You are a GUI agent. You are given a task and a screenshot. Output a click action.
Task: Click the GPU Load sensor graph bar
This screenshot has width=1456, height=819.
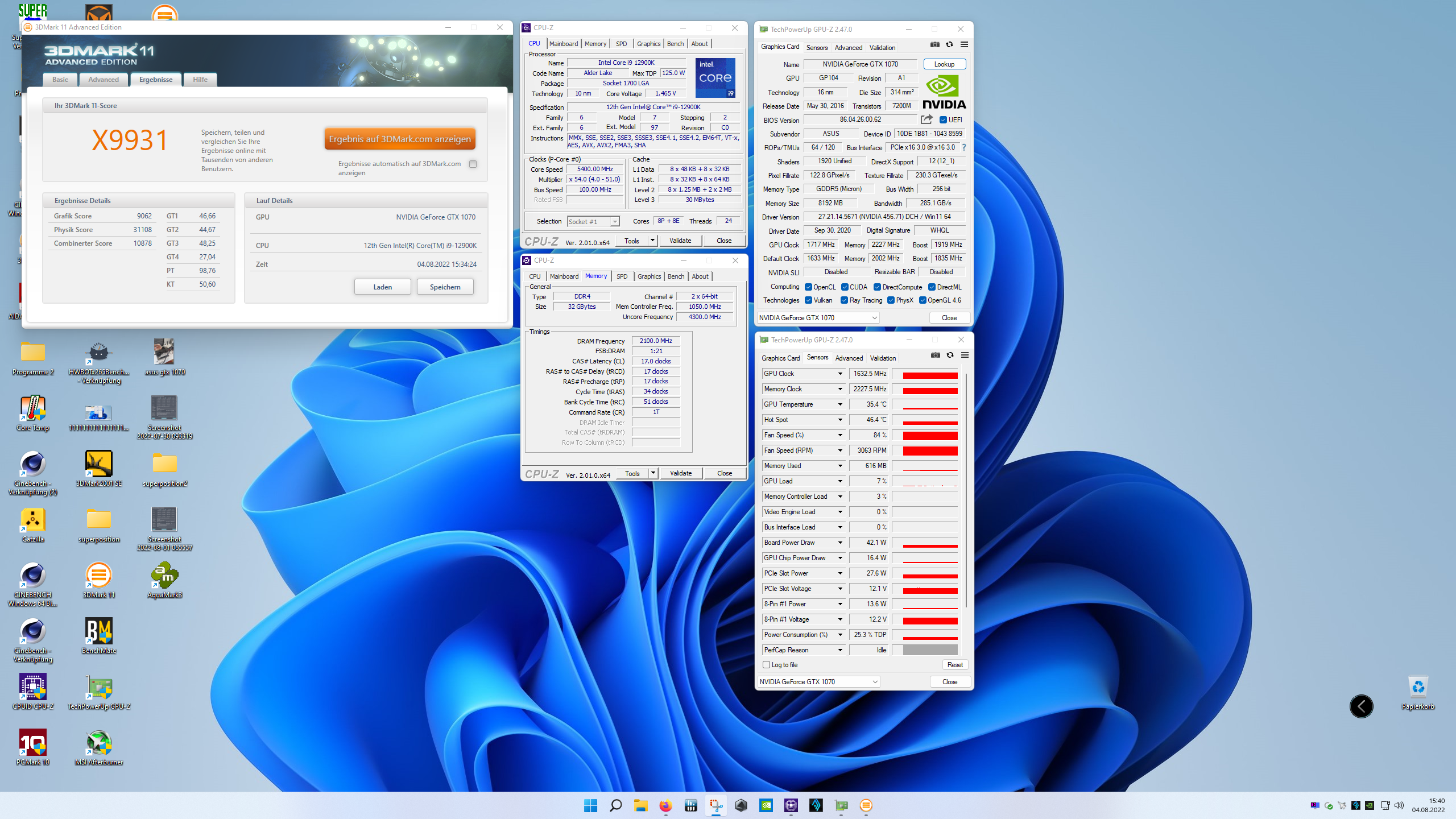925,481
